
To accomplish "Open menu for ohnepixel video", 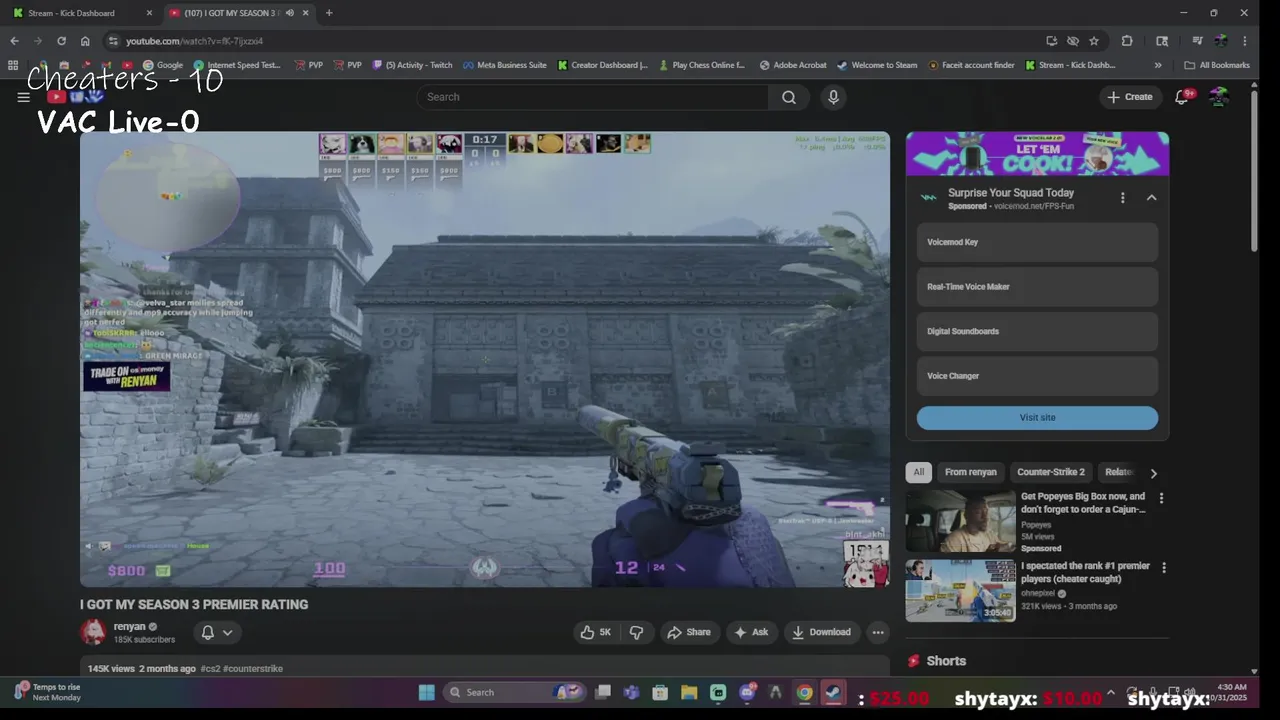I will tap(1163, 568).
